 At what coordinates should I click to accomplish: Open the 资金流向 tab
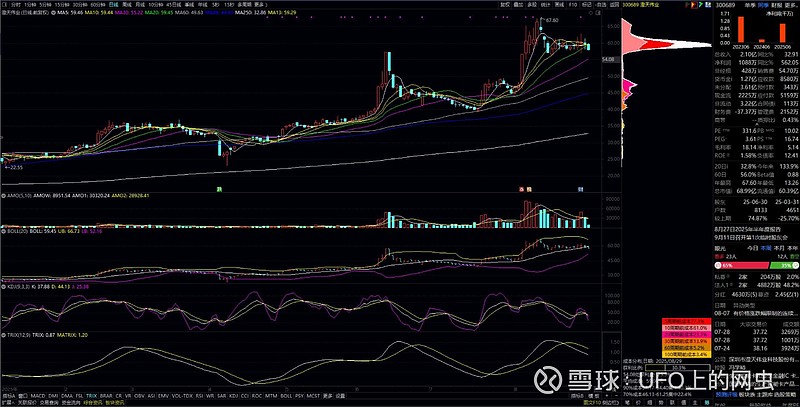(71, 402)
